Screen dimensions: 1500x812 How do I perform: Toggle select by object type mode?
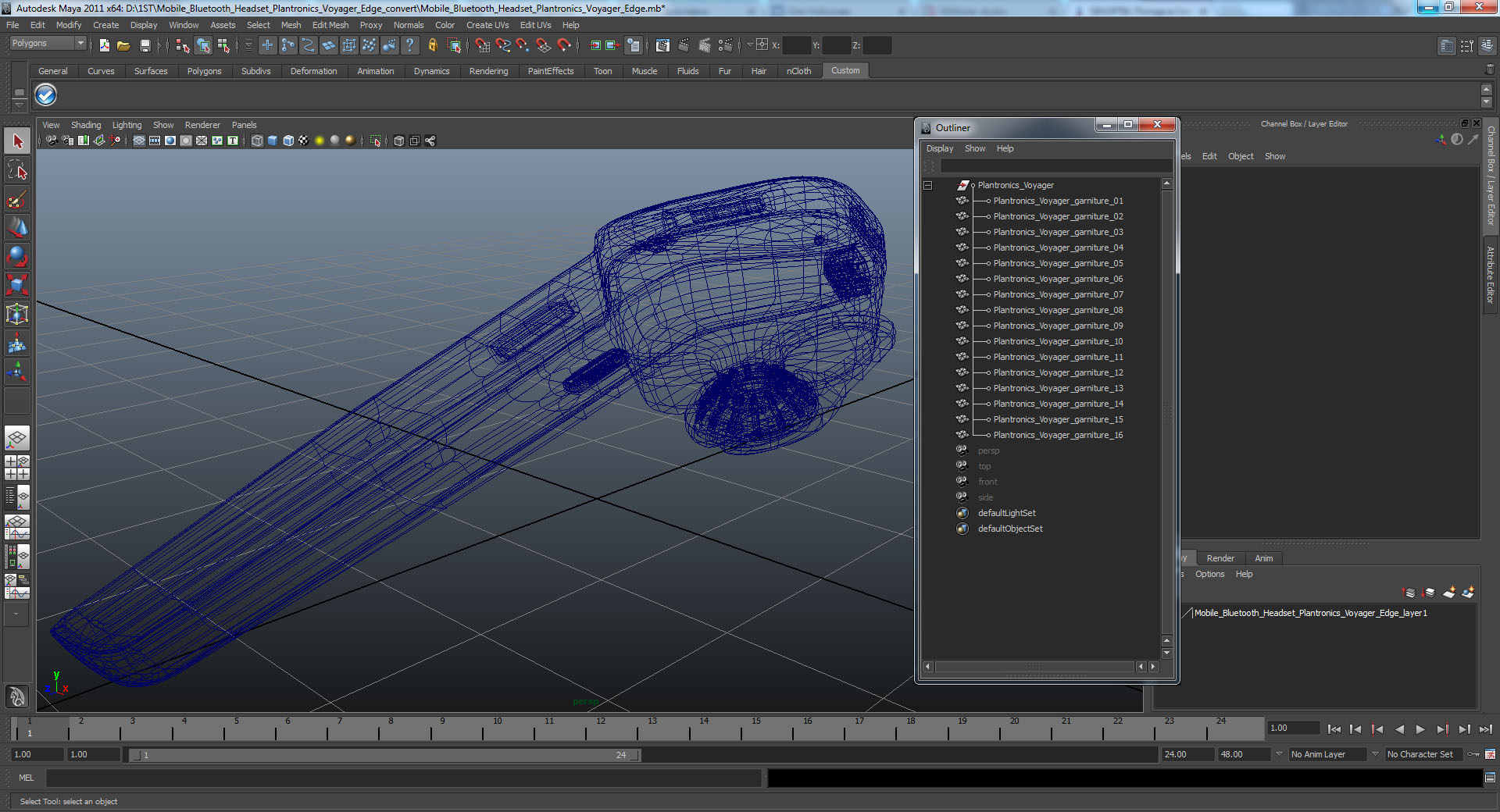coord(203,45)
